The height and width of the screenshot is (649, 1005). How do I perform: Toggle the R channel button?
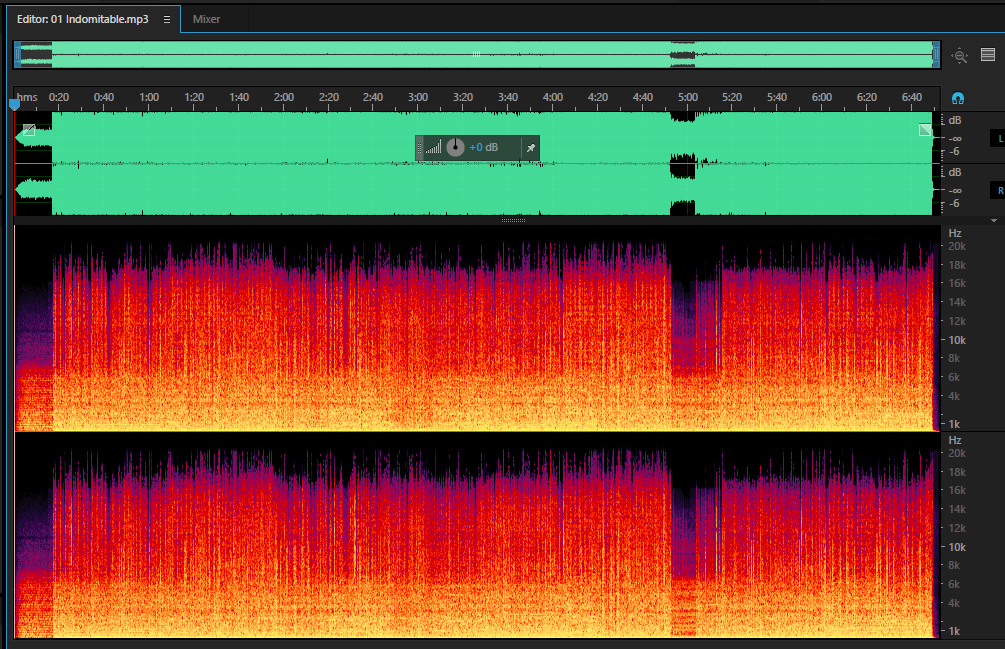(x=999, y=190)
